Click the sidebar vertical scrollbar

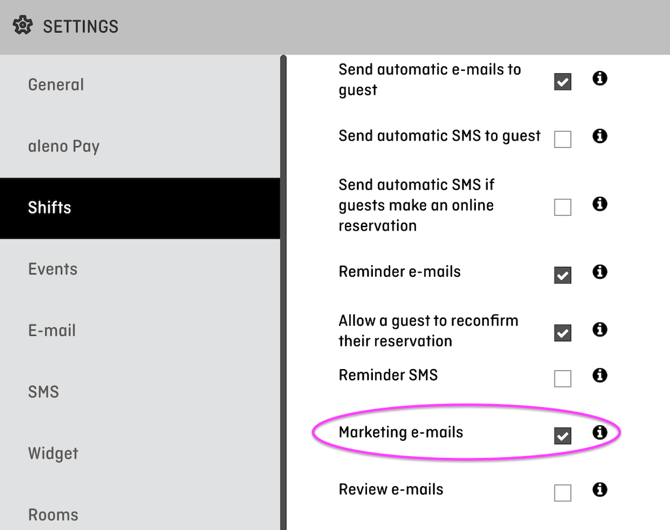pyautogui.click(x=283, y=292)
